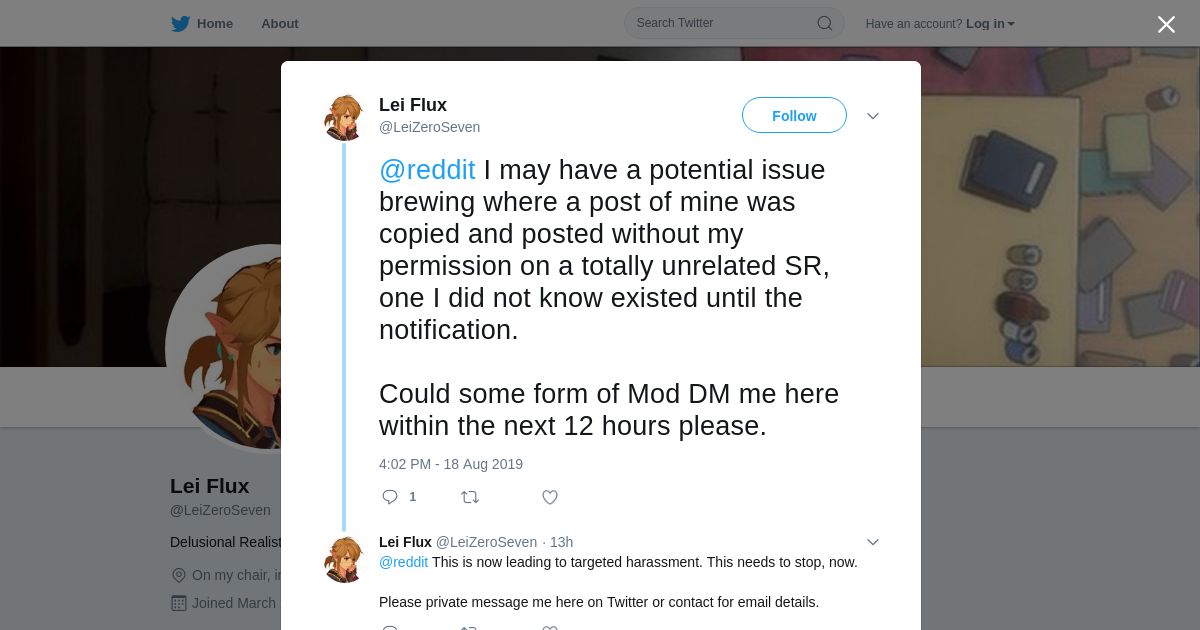Open the About page

tap(280, 24)
